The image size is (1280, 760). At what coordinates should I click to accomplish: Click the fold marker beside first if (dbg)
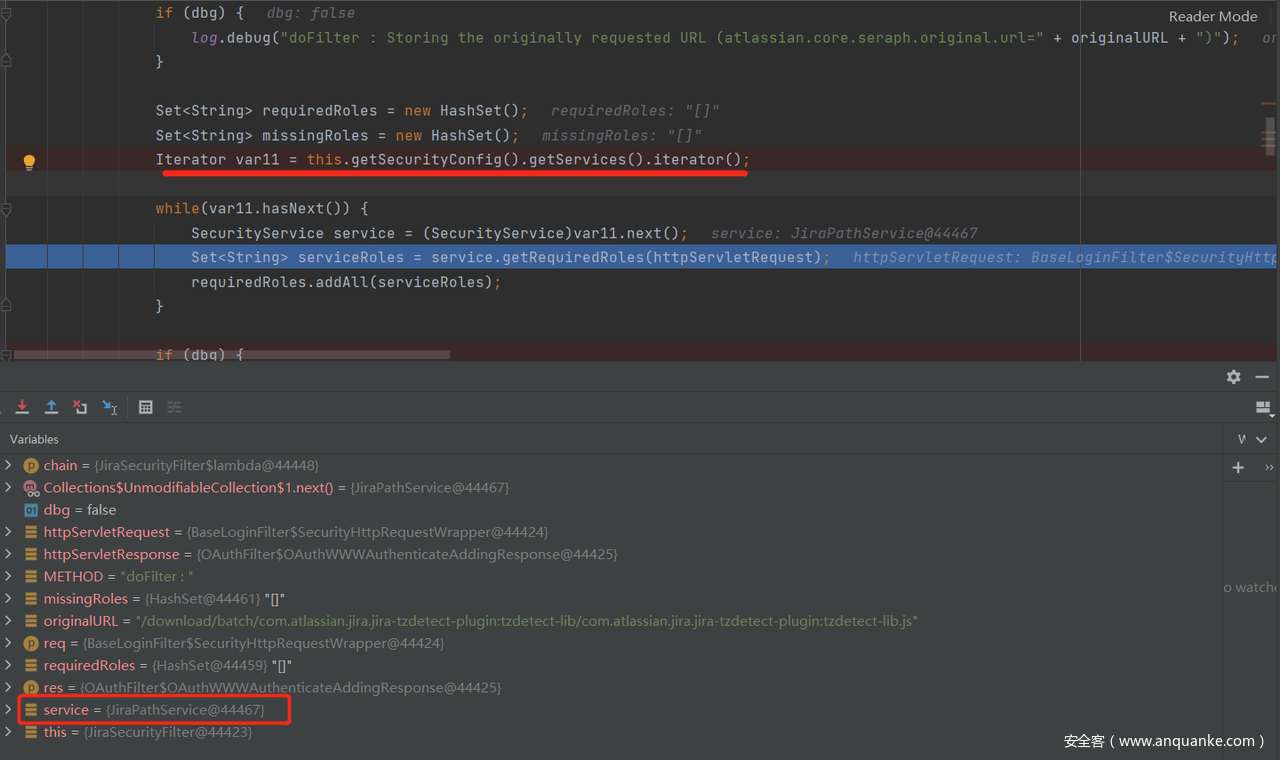pos(6,13)
